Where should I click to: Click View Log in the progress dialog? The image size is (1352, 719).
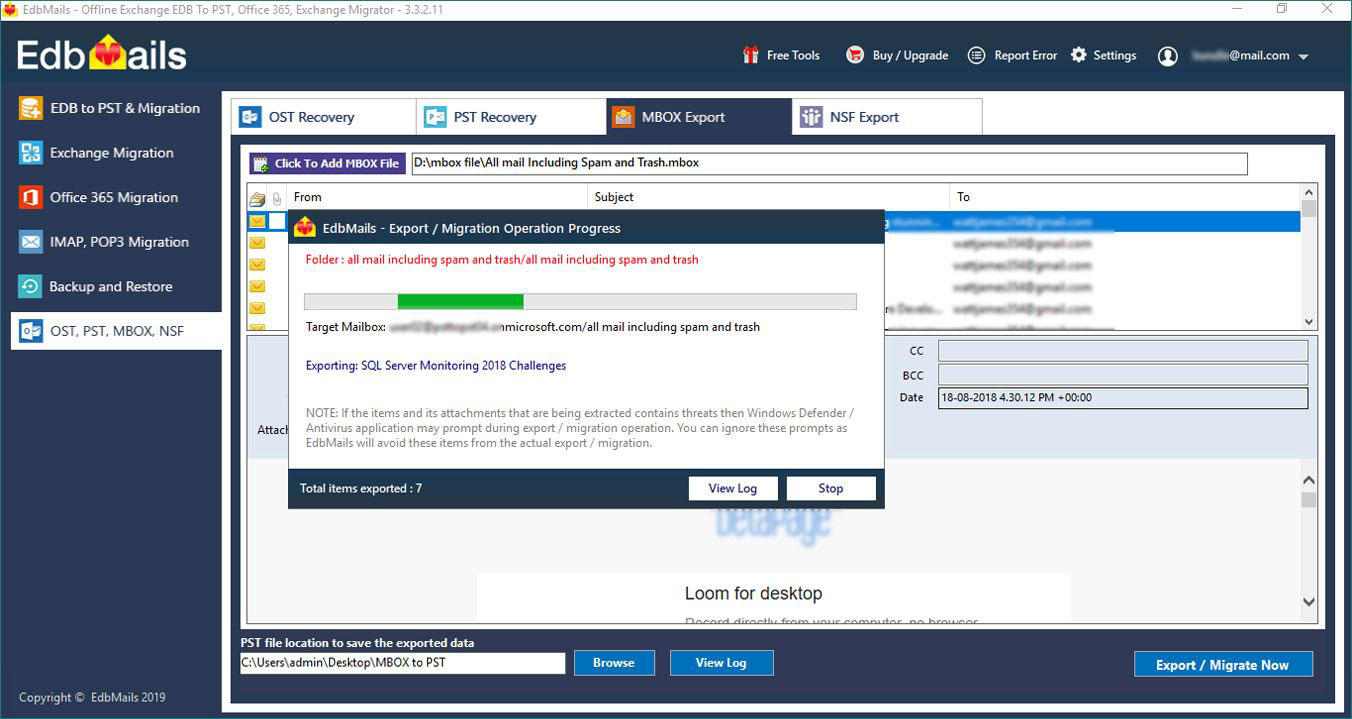733,488
